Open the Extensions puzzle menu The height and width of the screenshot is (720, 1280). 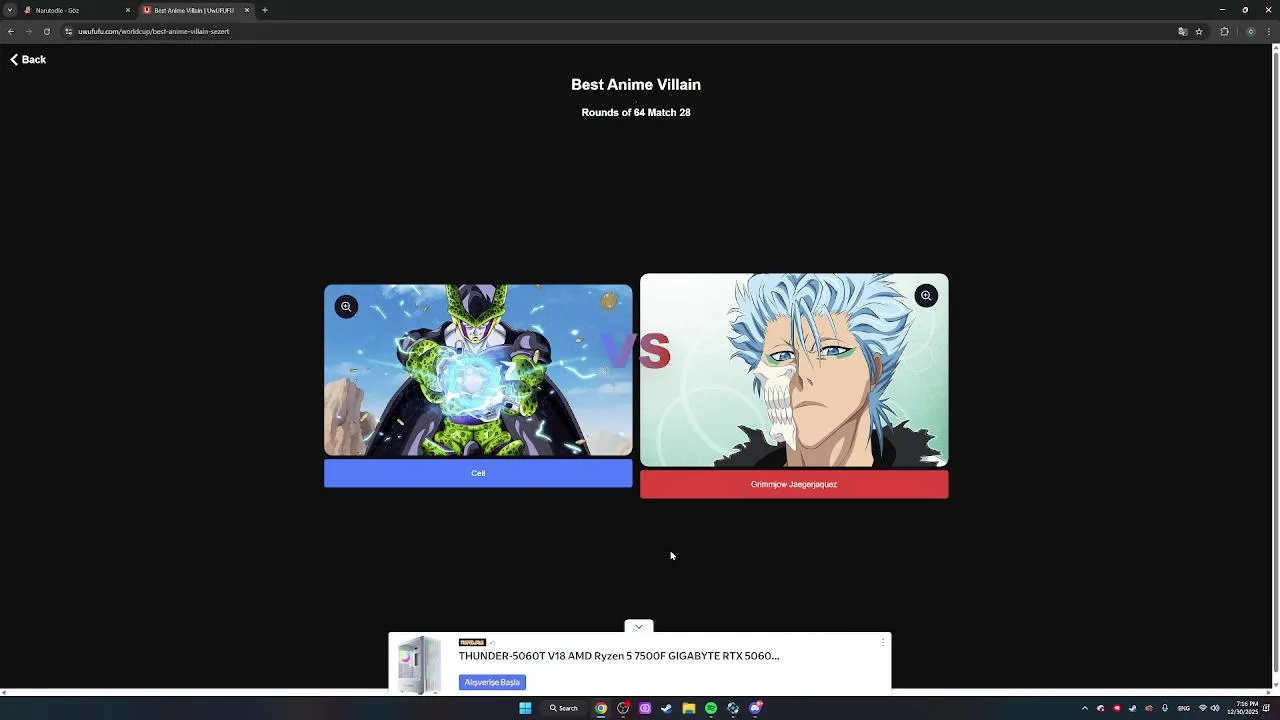click(x=1224, y=31)
